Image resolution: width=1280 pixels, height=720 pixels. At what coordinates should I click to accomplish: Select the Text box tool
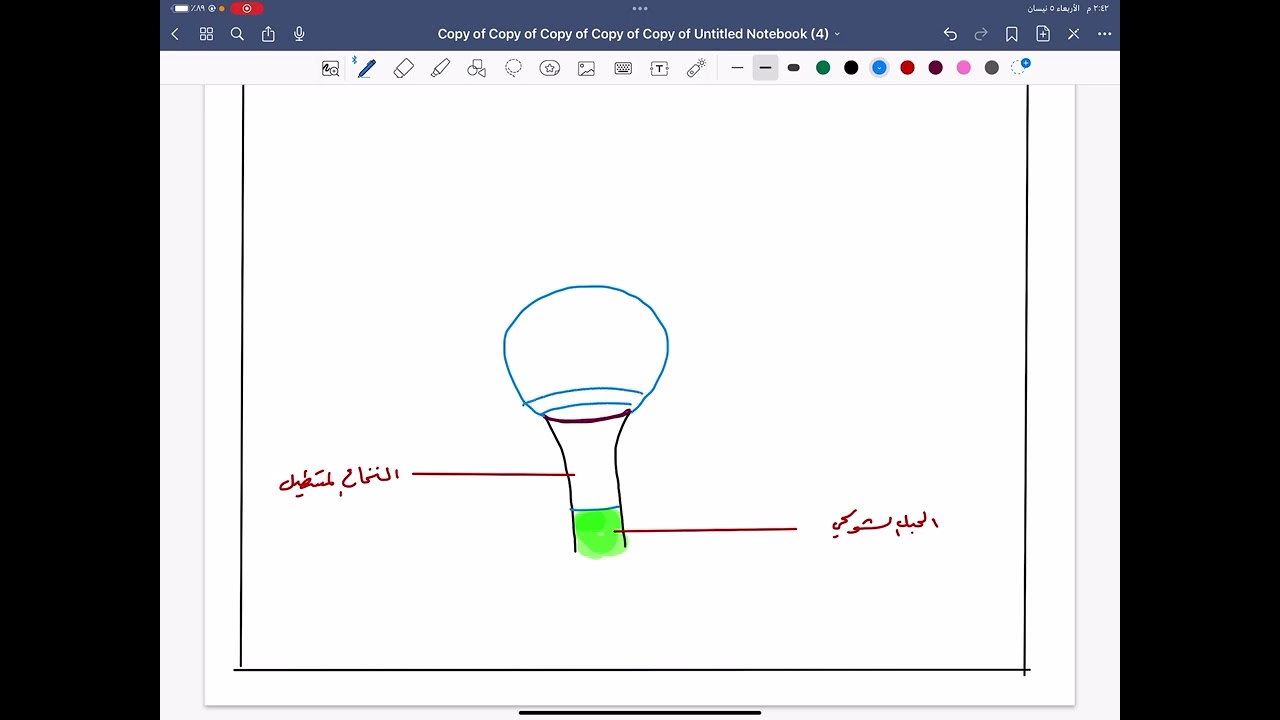pos(659,68)
